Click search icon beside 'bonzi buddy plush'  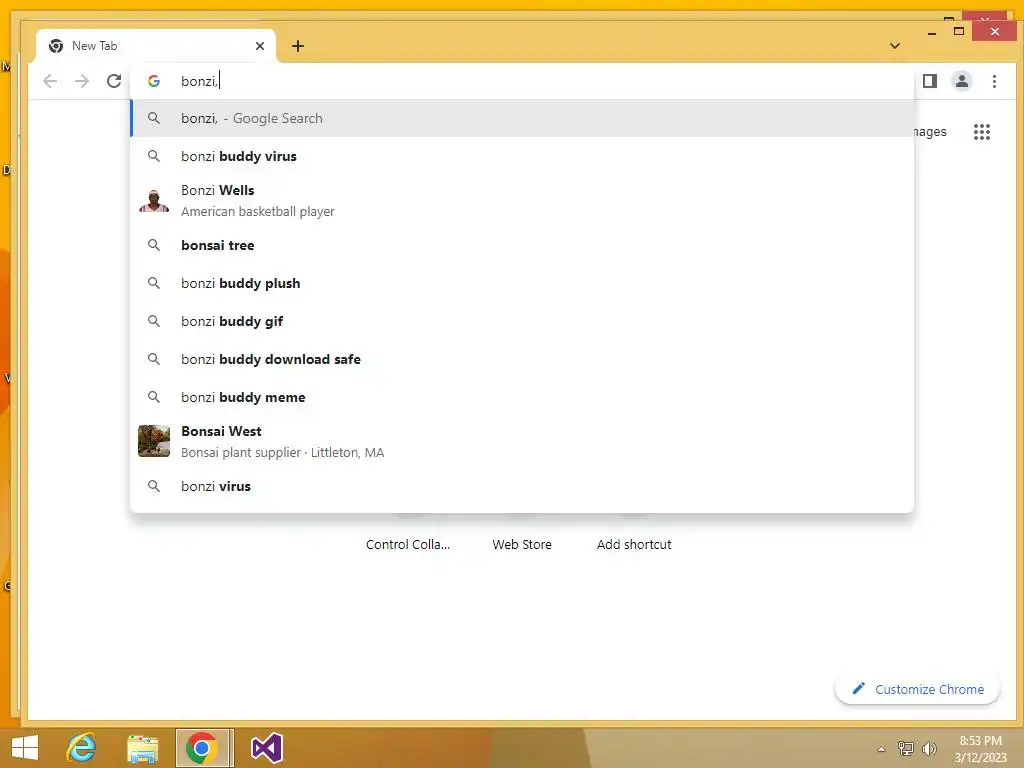154,283
